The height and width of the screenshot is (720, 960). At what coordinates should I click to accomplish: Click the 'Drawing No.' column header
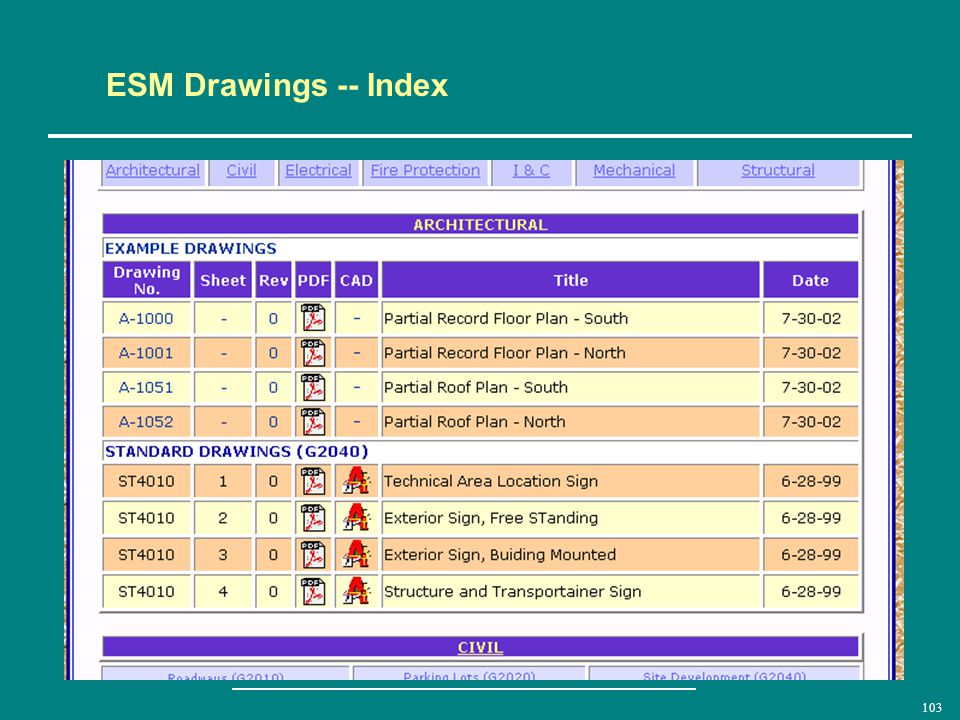click(x=146, y=280)
